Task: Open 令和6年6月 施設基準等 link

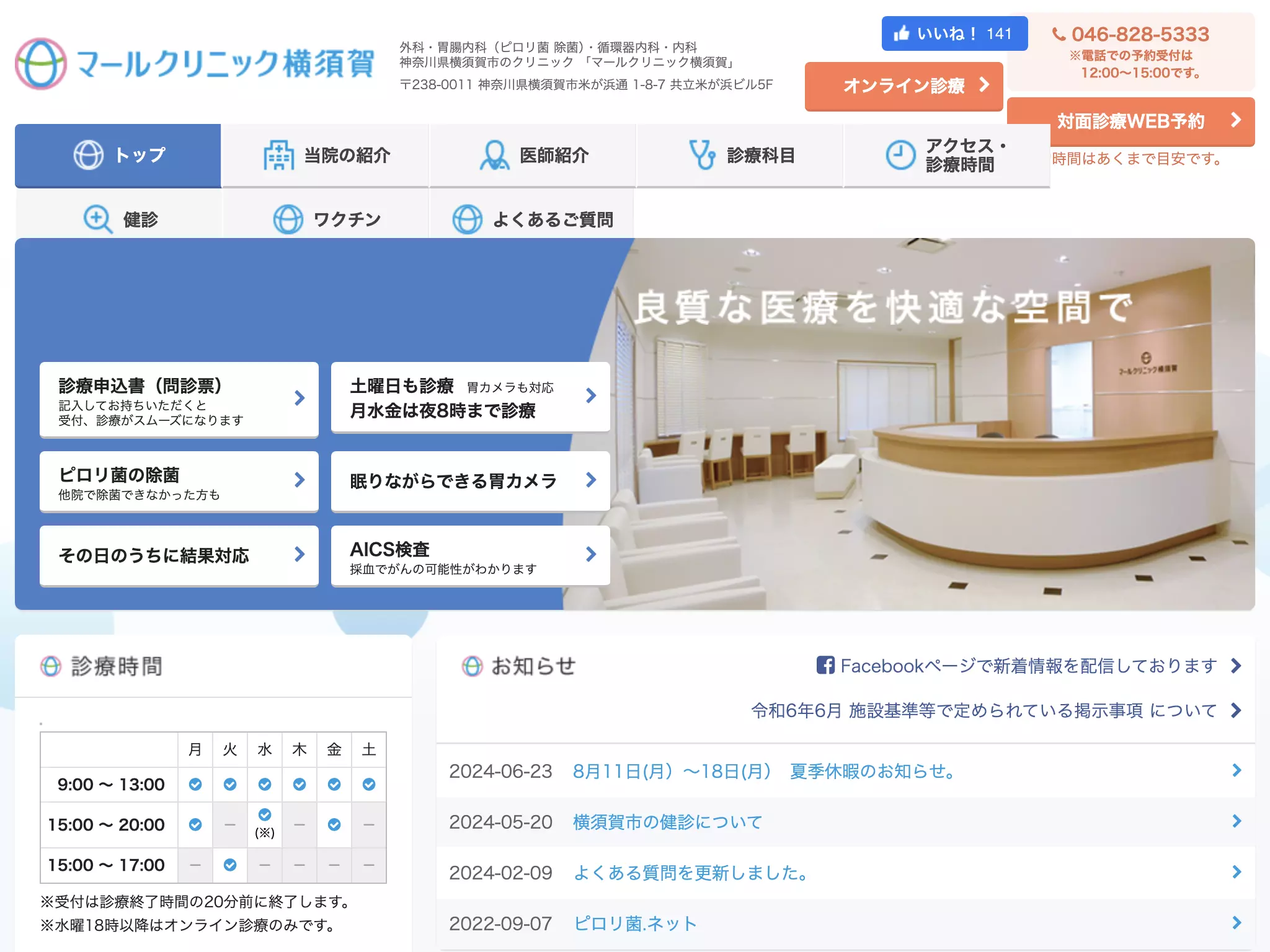Action: pos(997,710)
